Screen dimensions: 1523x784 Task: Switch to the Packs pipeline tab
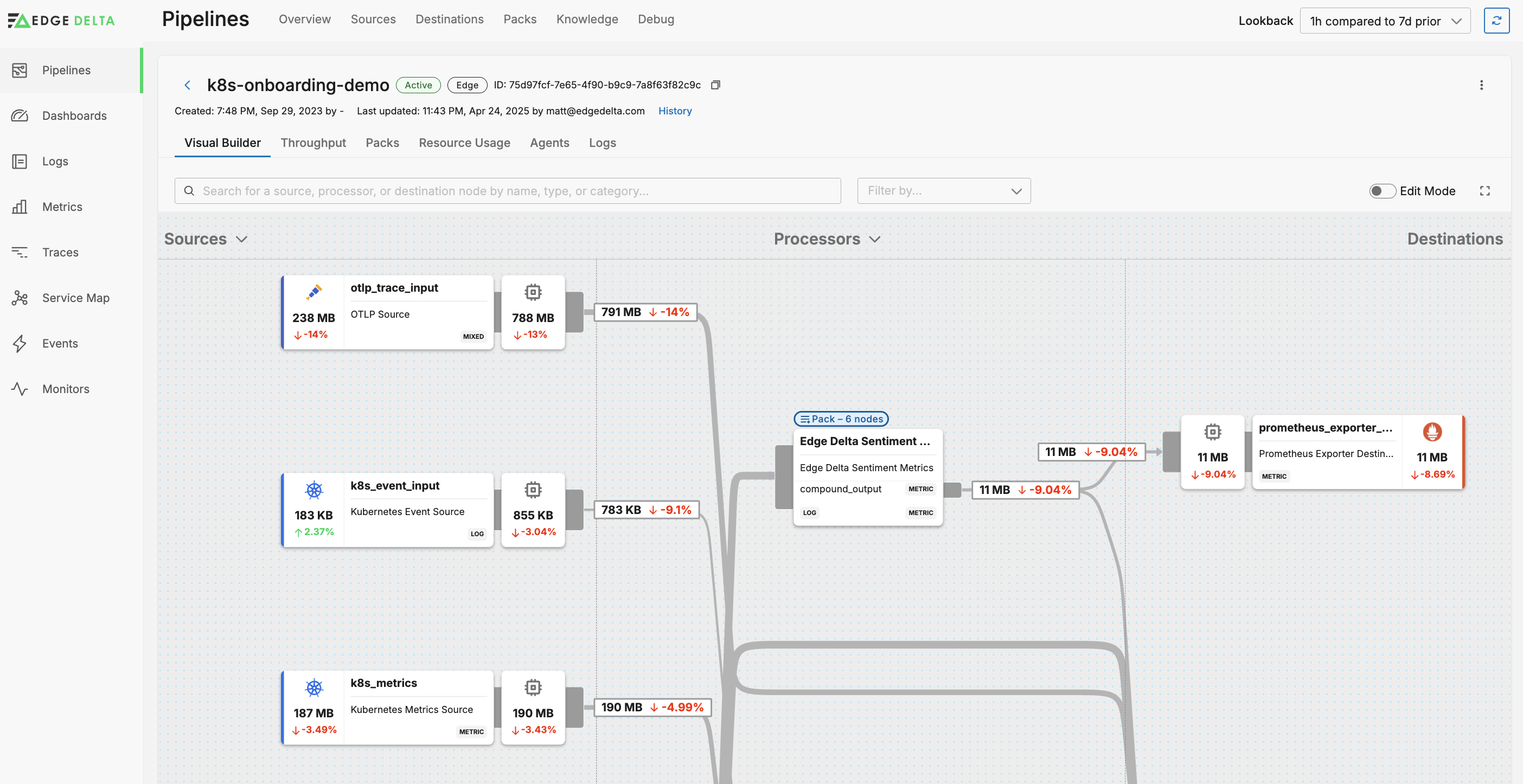tap(382, 143)
